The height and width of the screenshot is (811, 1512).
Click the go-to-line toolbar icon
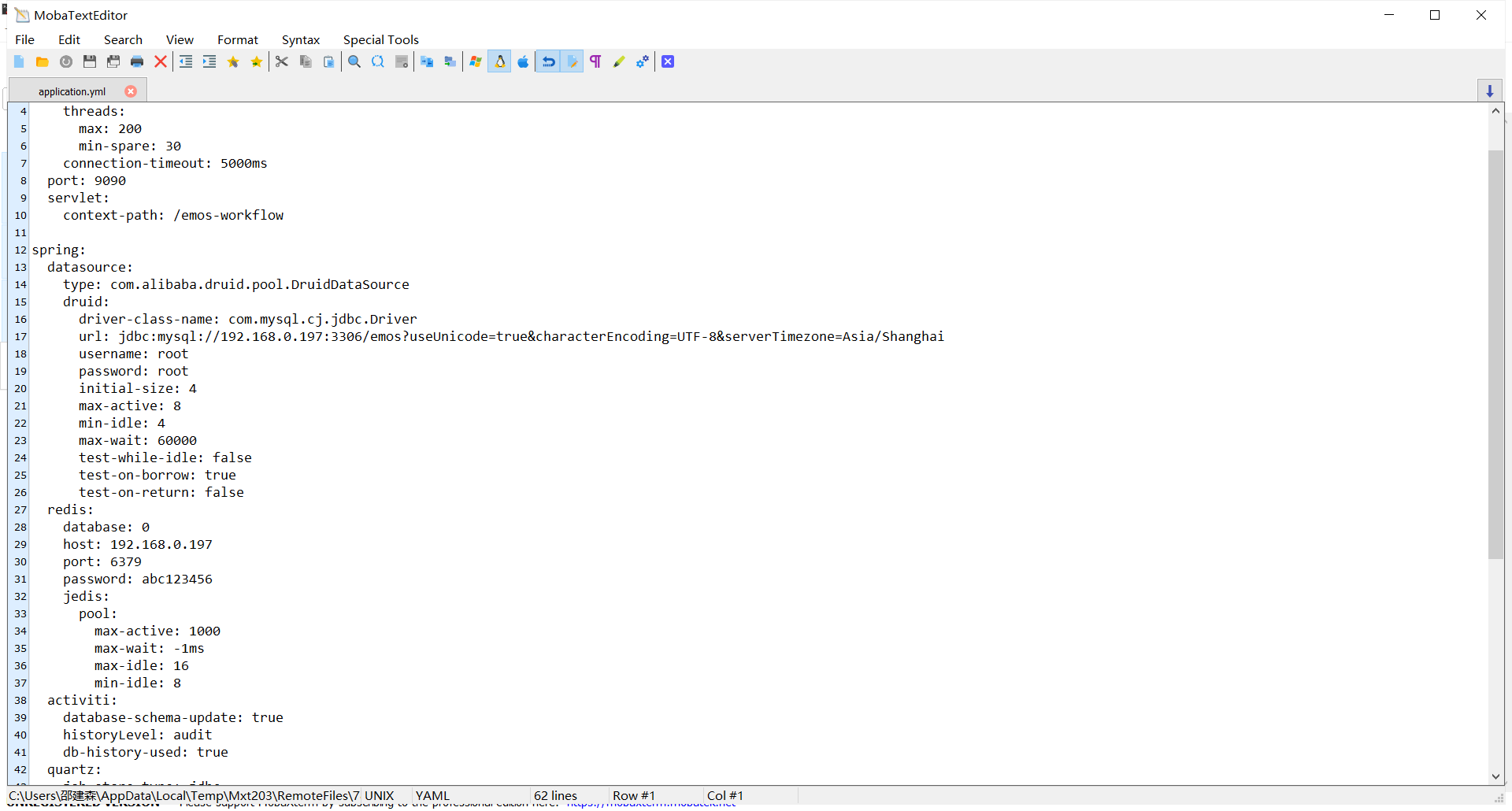tap(402, 61)
